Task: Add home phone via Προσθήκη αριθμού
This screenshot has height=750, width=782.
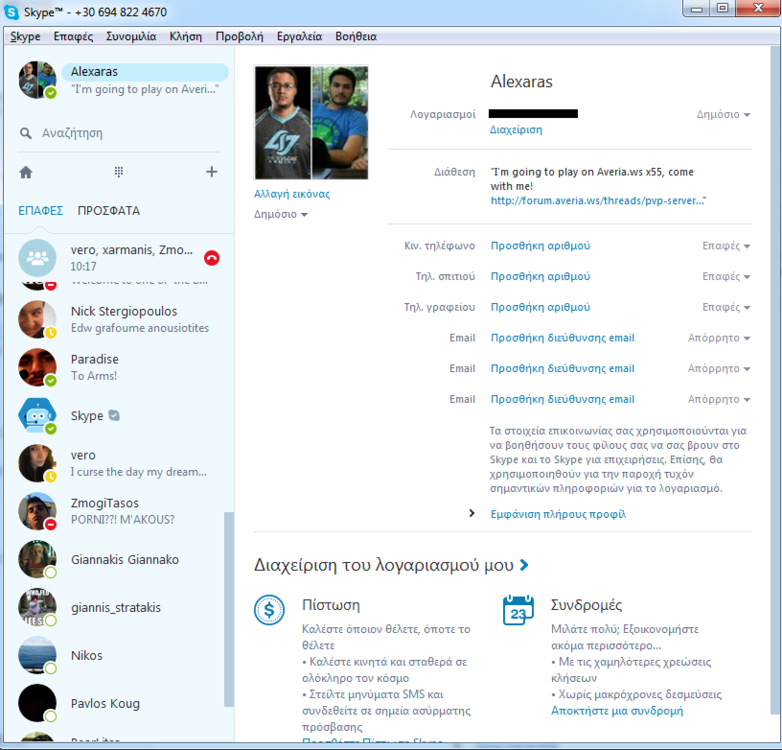Action: (540, 276)
